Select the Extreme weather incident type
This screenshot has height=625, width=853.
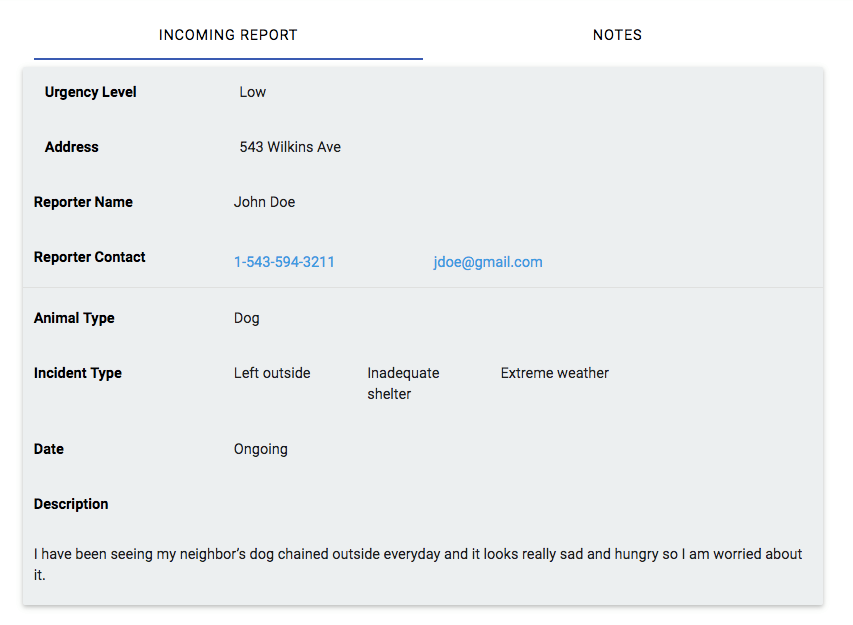554,373
